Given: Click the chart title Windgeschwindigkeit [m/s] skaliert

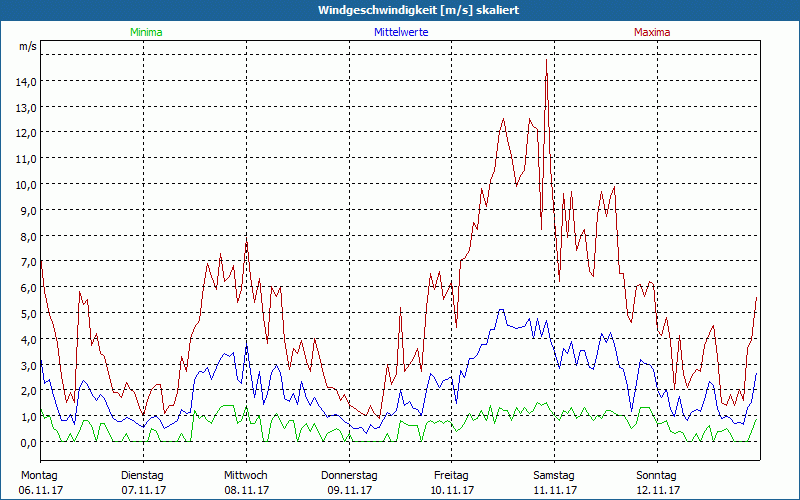Looking at the screenshot, I should click(418, 10).
